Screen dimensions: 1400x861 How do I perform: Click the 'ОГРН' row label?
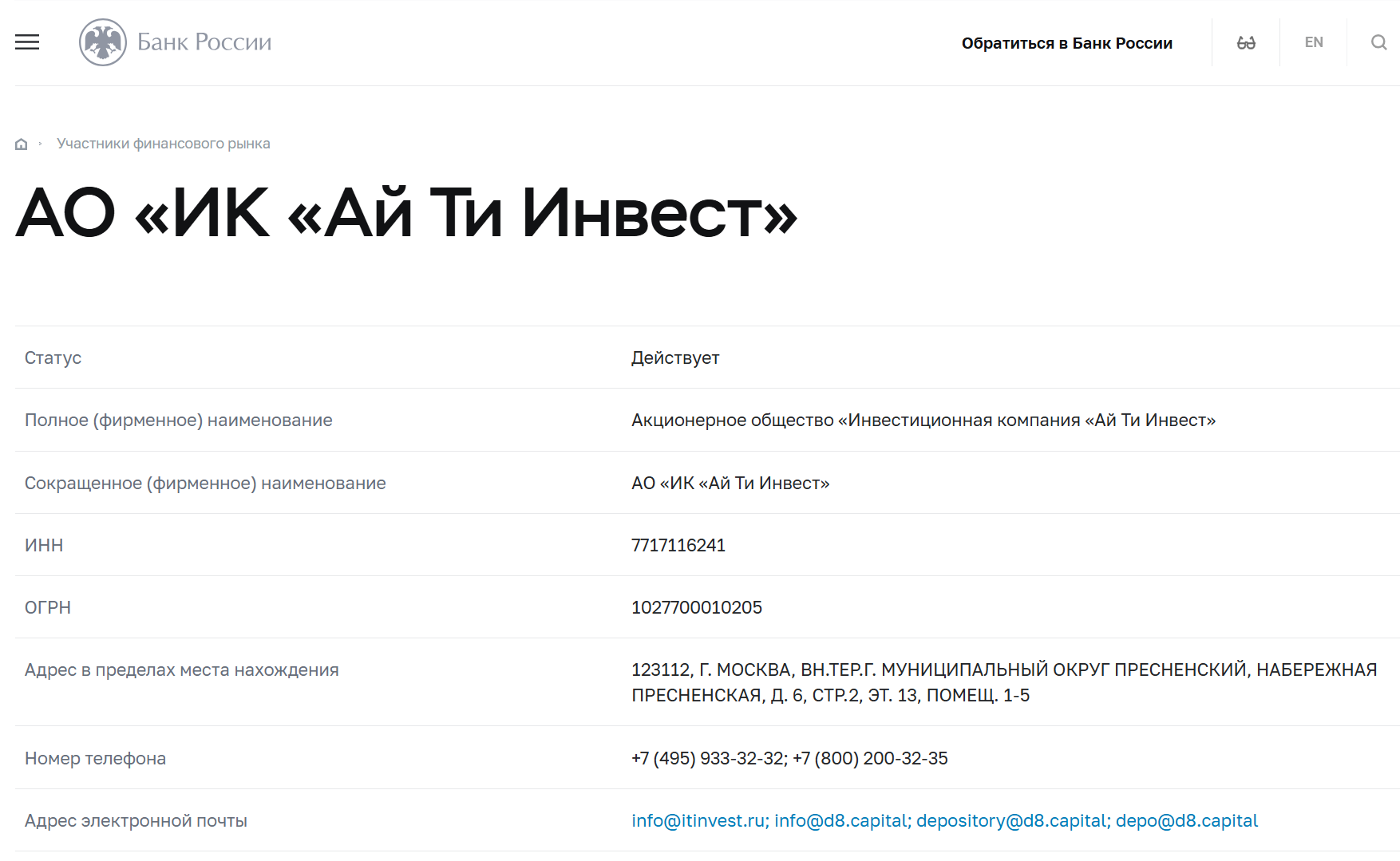click(x=48, y=607)
